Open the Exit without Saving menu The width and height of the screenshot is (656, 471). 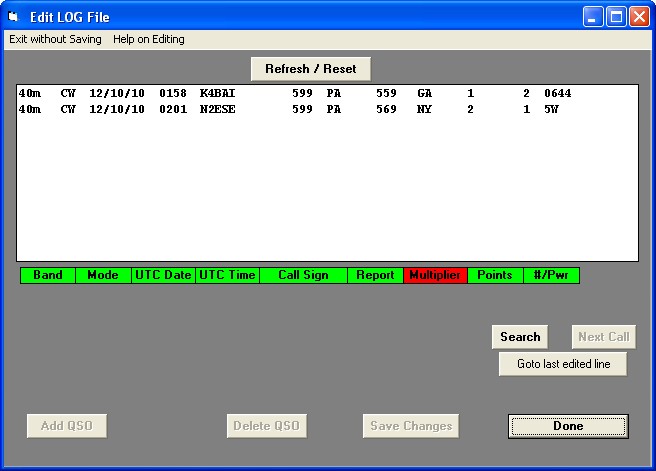[55, 39]
